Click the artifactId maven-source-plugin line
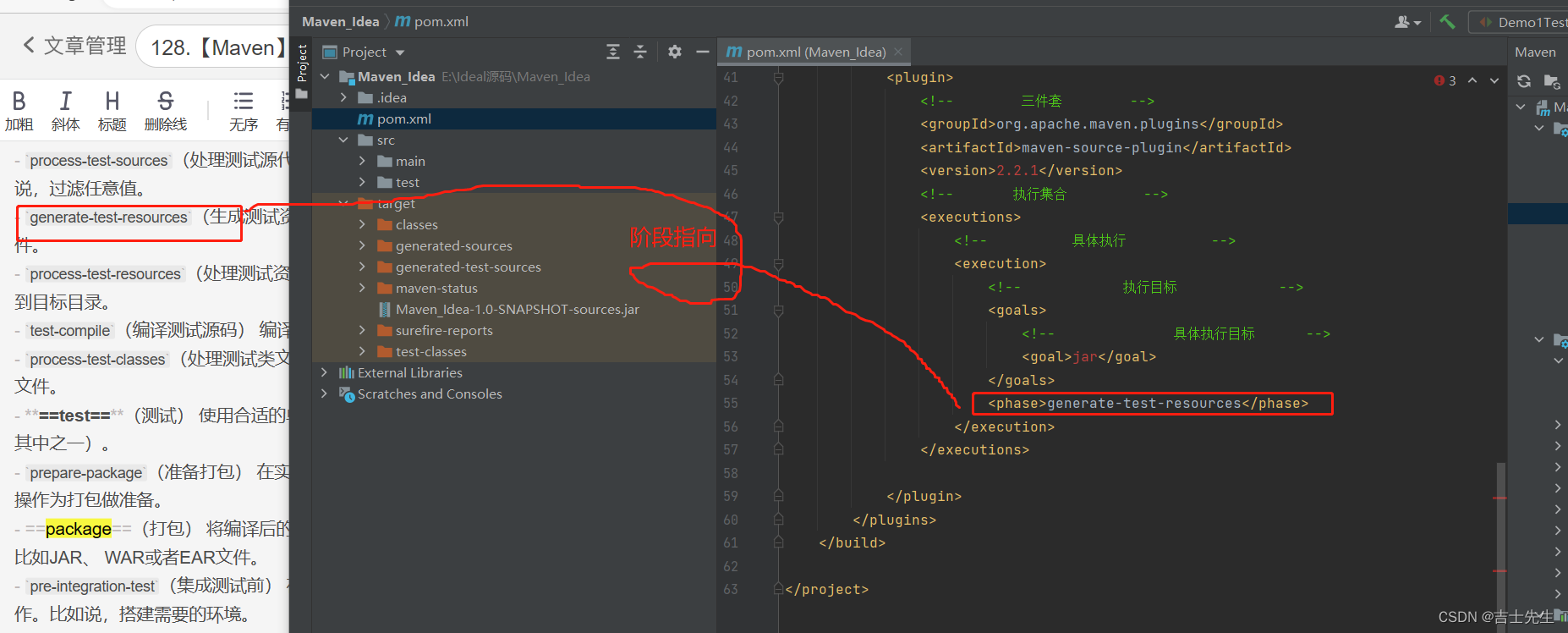The height and width of the screenshot is (633, 1568). 1105,147
